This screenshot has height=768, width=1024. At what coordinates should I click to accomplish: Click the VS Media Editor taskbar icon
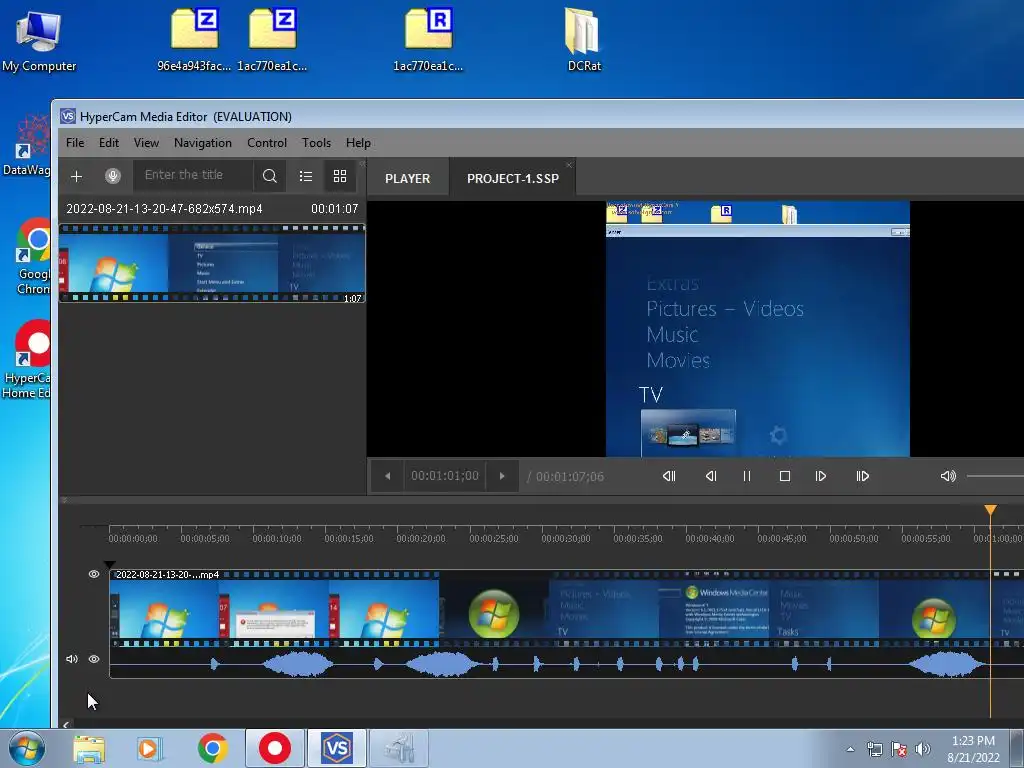337,748
